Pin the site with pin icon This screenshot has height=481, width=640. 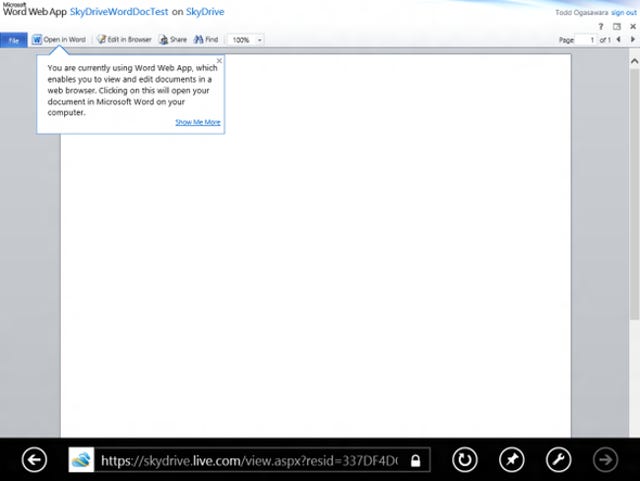click(511, 460)
